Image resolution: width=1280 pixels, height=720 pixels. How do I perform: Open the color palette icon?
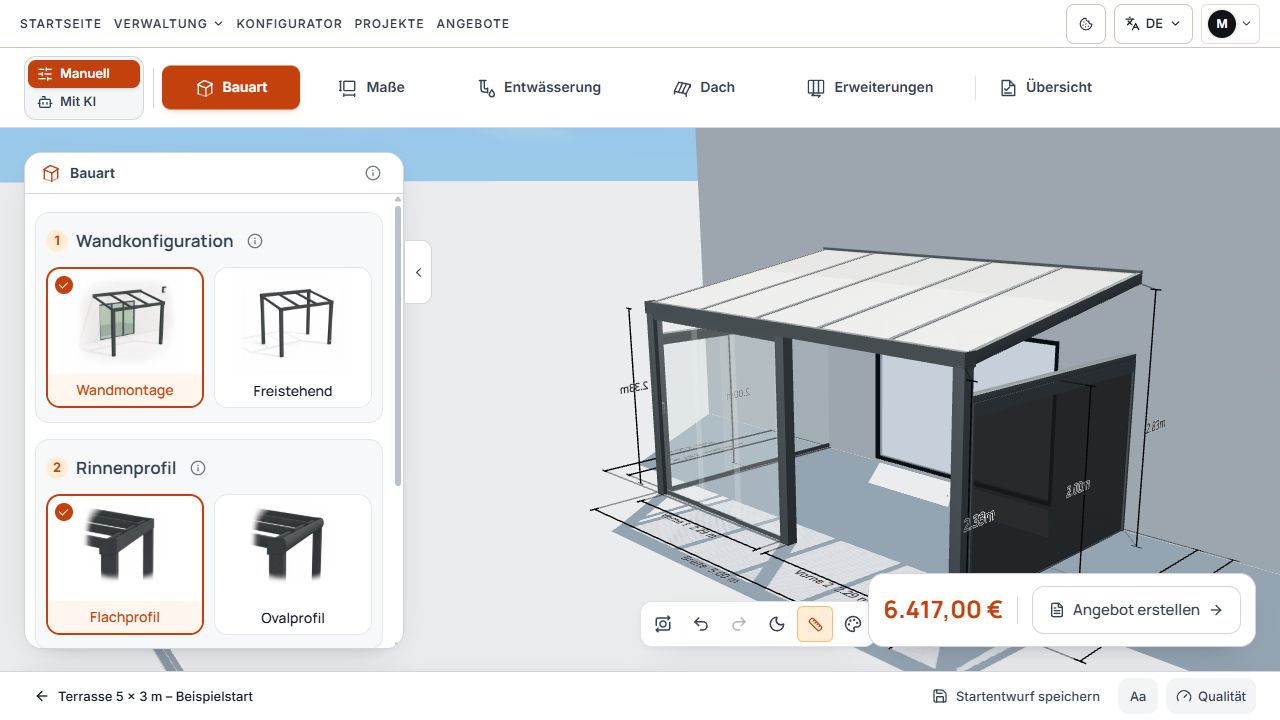tap(853, 625)
